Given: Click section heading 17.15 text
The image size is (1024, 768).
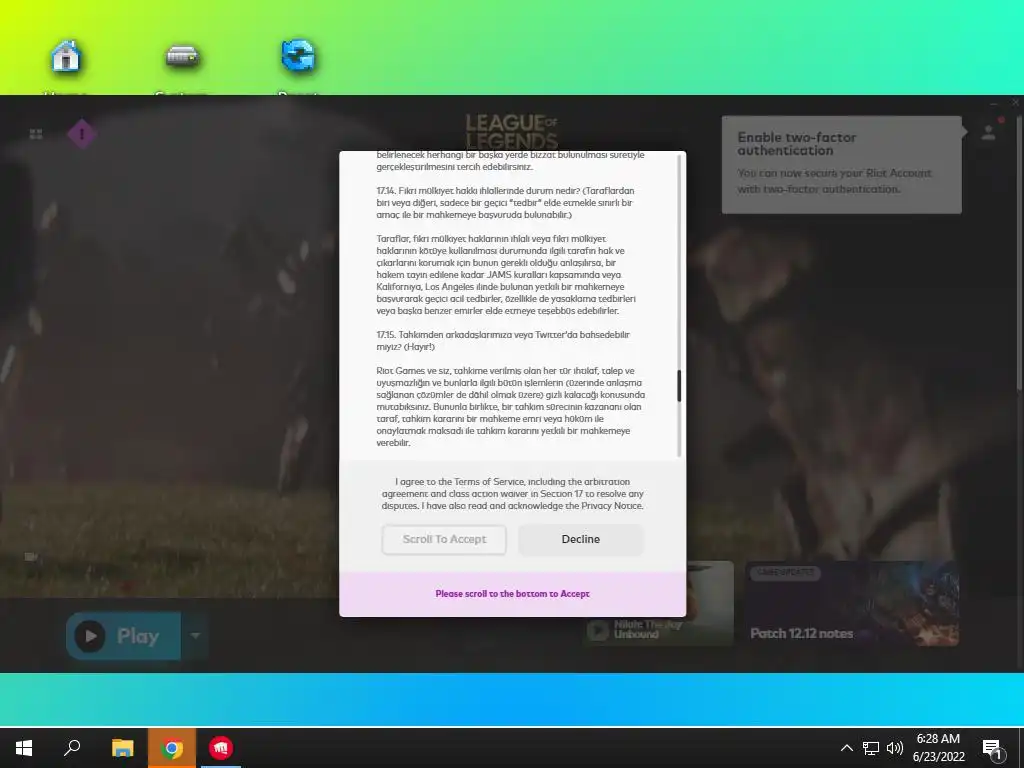Looking at the screenshot, I should click(503, 341).
